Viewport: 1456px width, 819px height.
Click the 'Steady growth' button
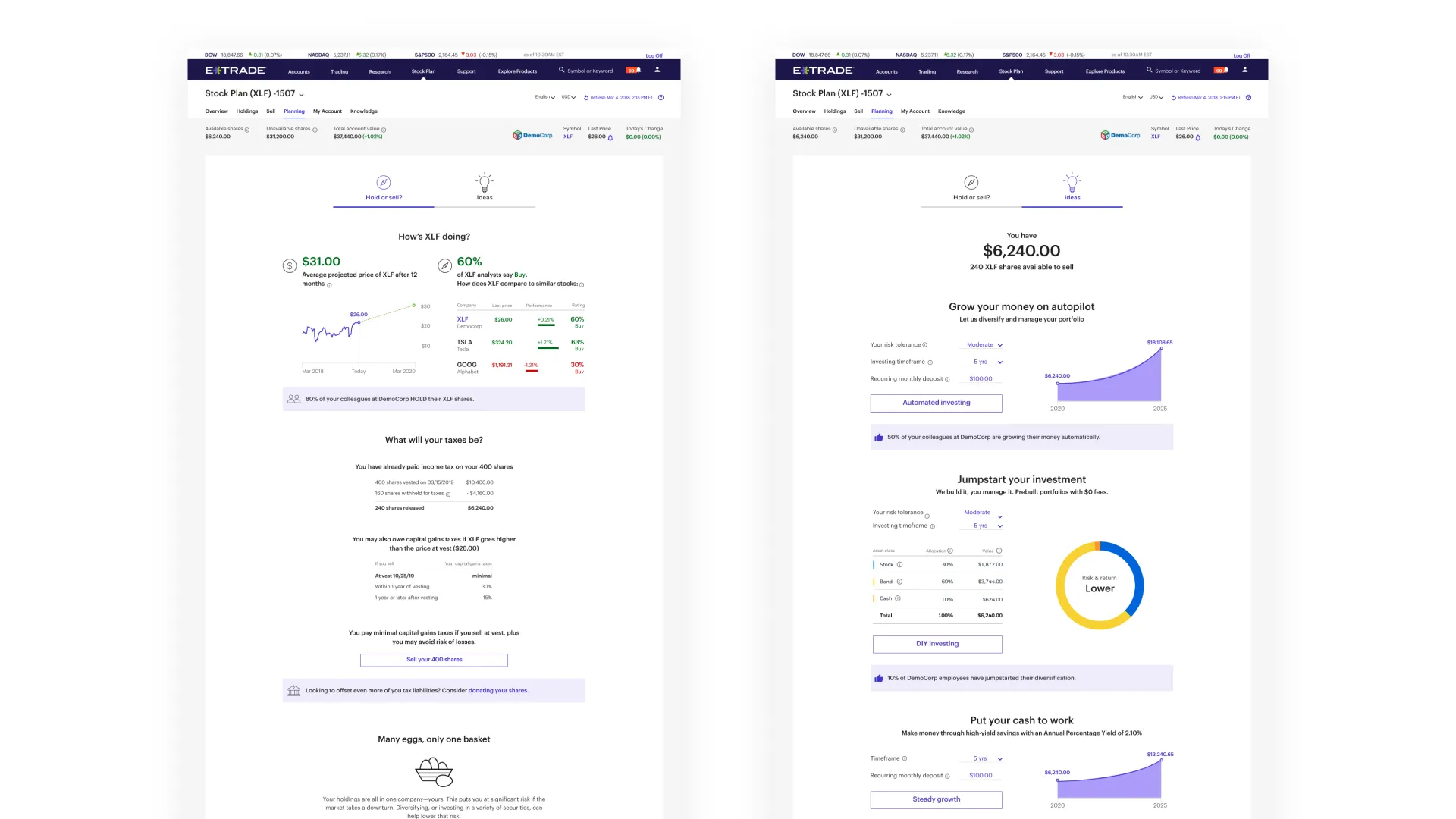(936, 799)
